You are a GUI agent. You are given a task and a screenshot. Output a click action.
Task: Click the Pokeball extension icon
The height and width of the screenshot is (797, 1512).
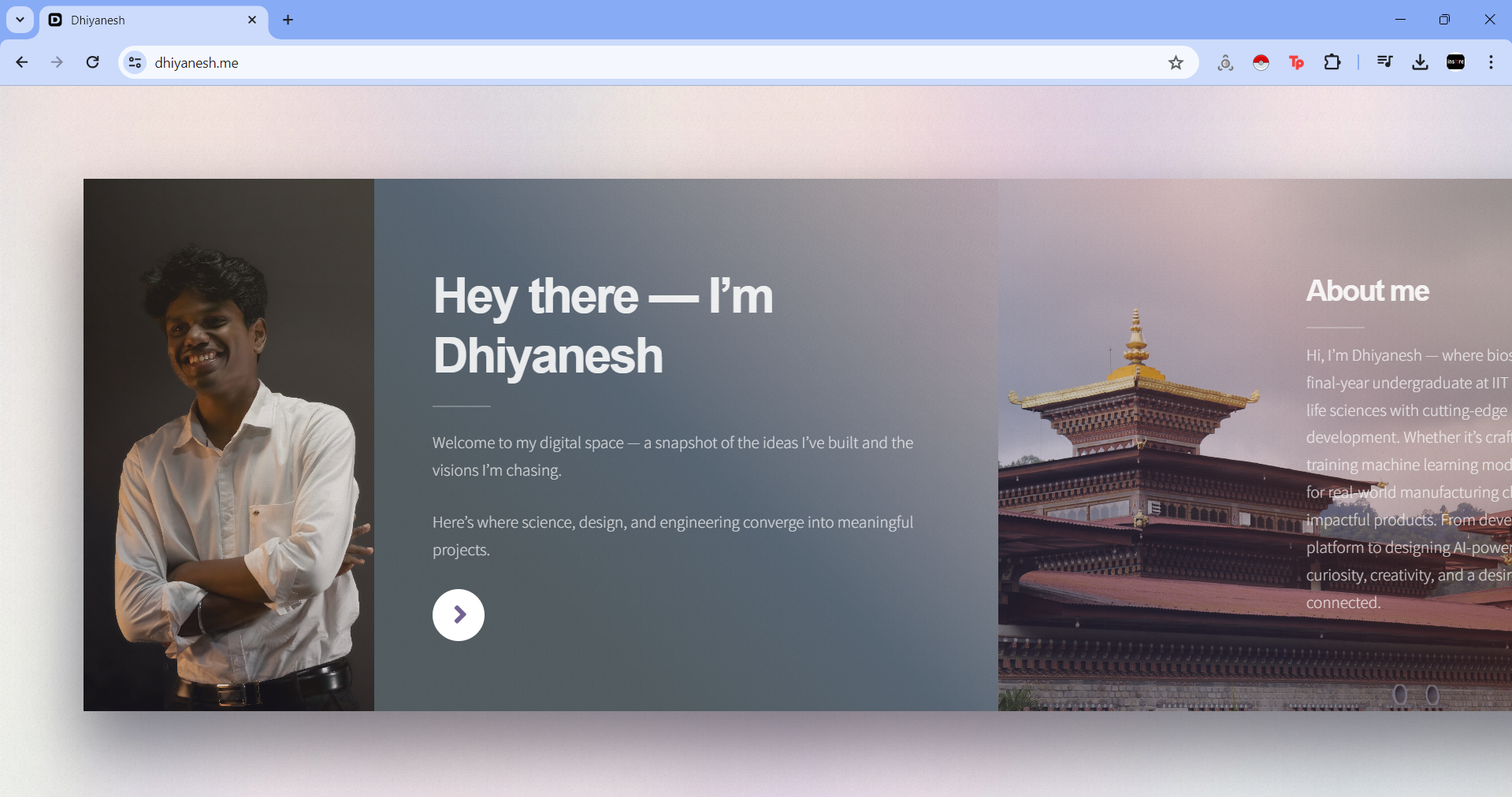click(1261, 62)
